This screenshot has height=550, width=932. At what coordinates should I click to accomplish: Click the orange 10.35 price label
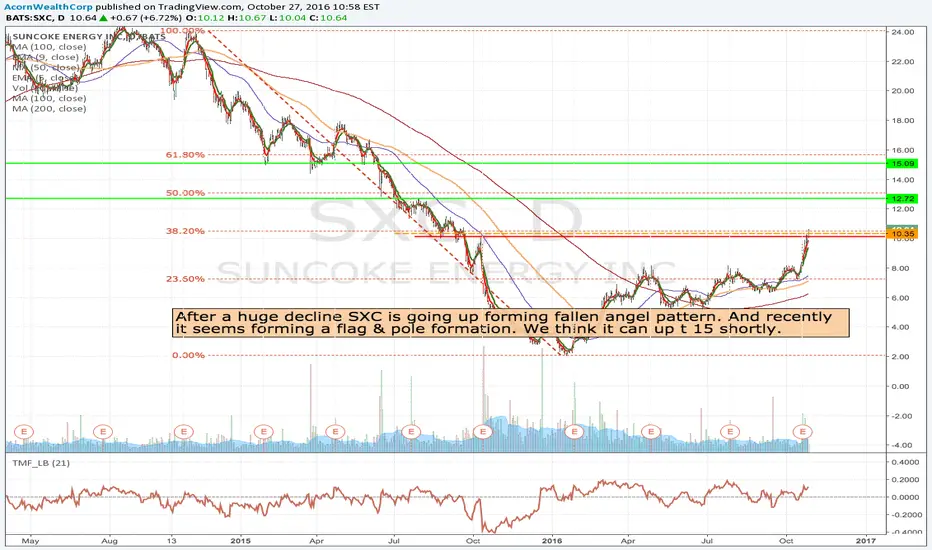tap(903, 234)
